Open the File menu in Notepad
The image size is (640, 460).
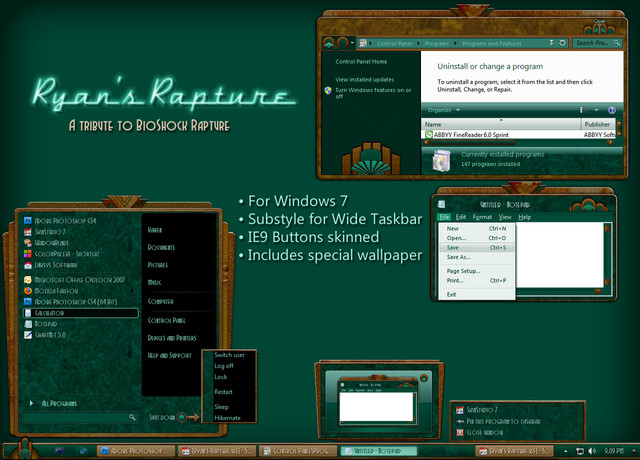click(x=444, y=217)
